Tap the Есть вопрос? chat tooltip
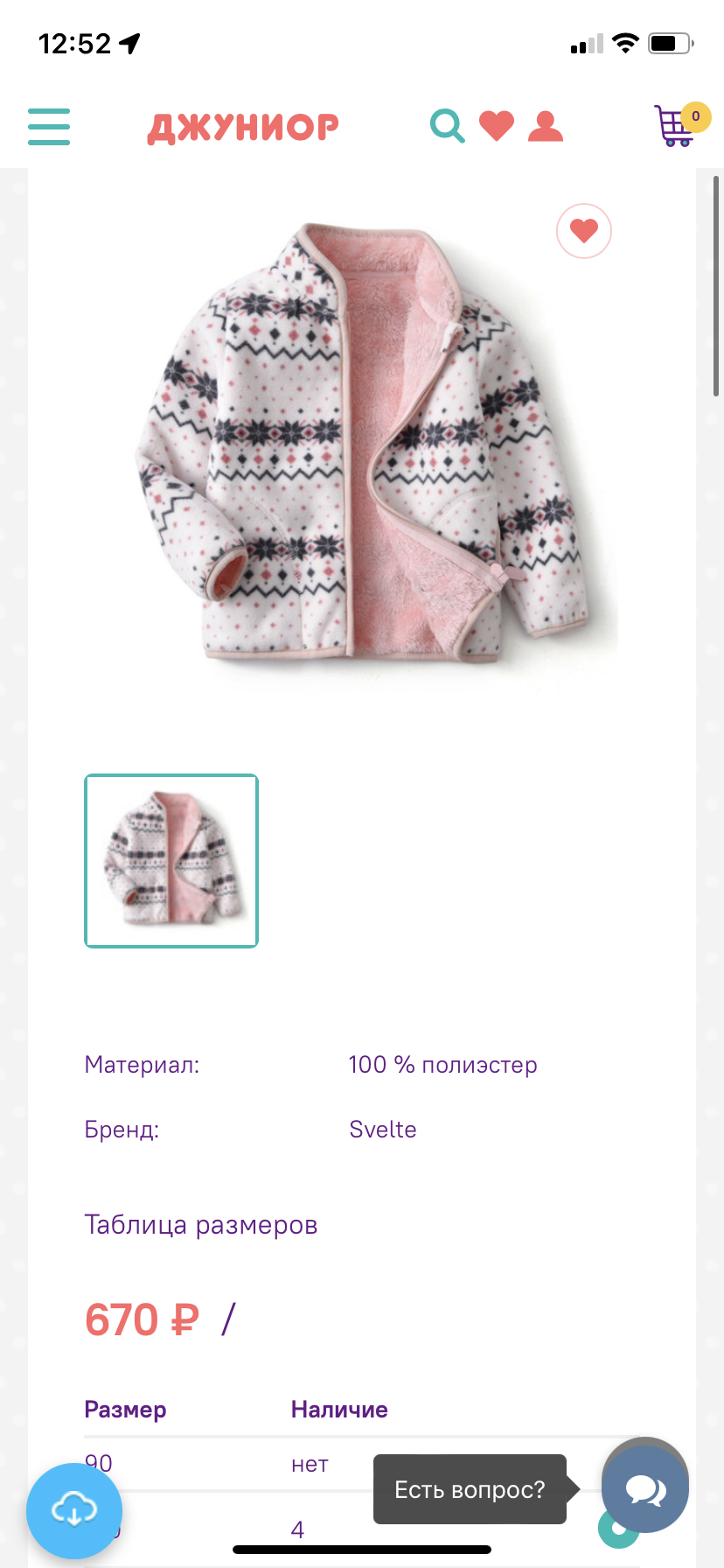This screenshot has width=724, height=1568. point(470,1489)
